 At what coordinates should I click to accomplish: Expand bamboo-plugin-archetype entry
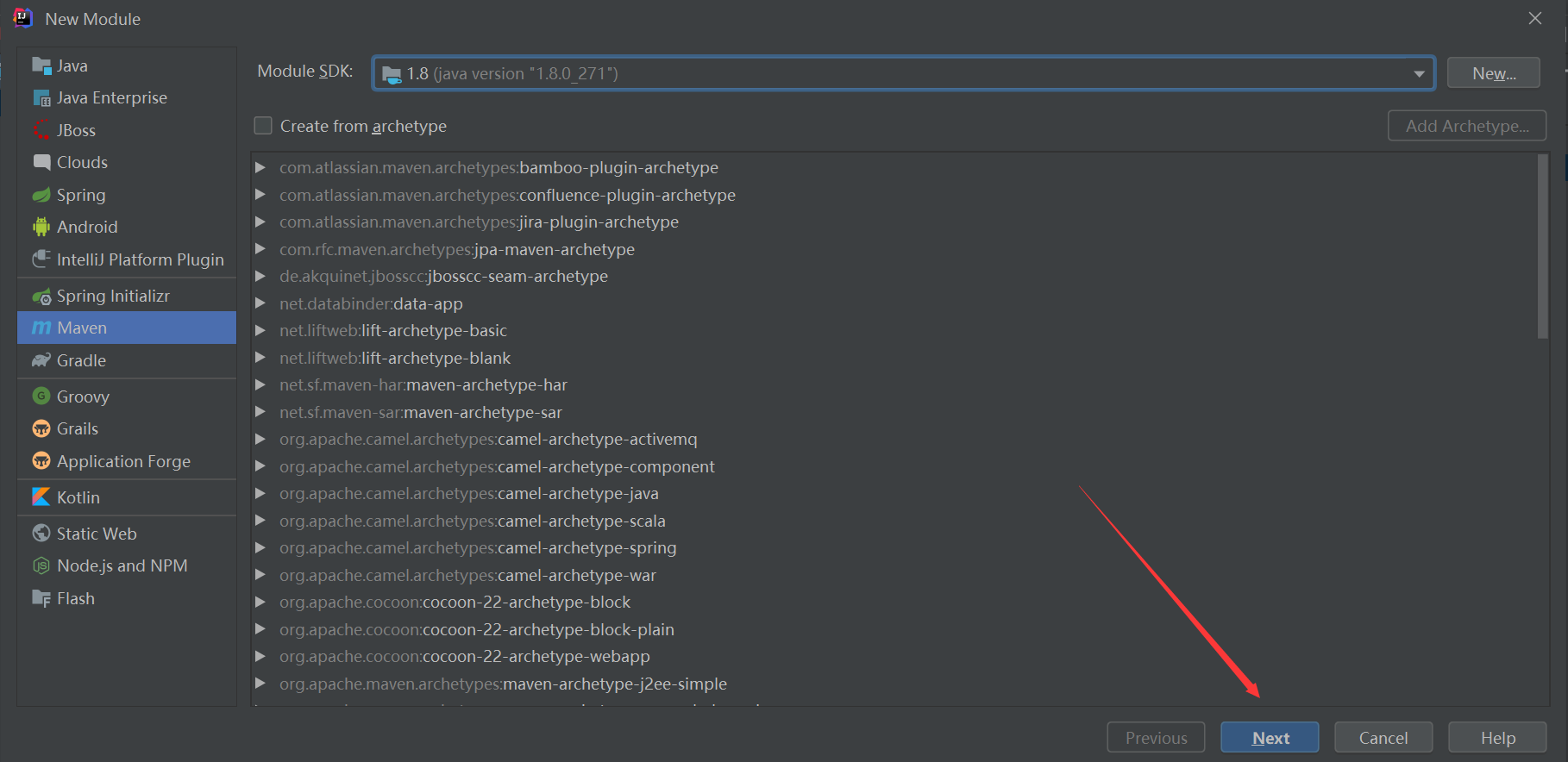(260, 167)
